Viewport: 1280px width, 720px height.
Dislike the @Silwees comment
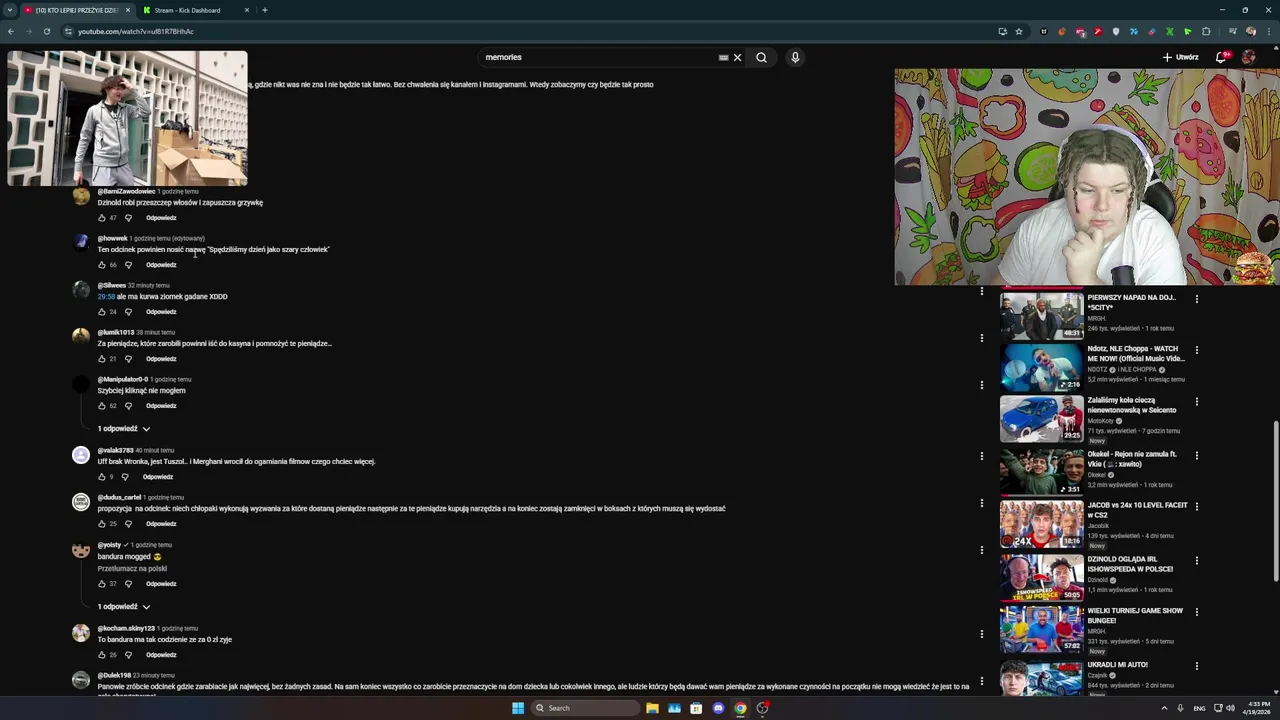[128, 312]
